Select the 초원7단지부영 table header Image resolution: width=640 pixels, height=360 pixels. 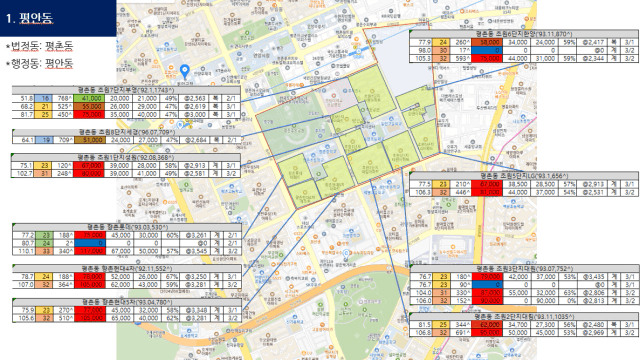126,90
